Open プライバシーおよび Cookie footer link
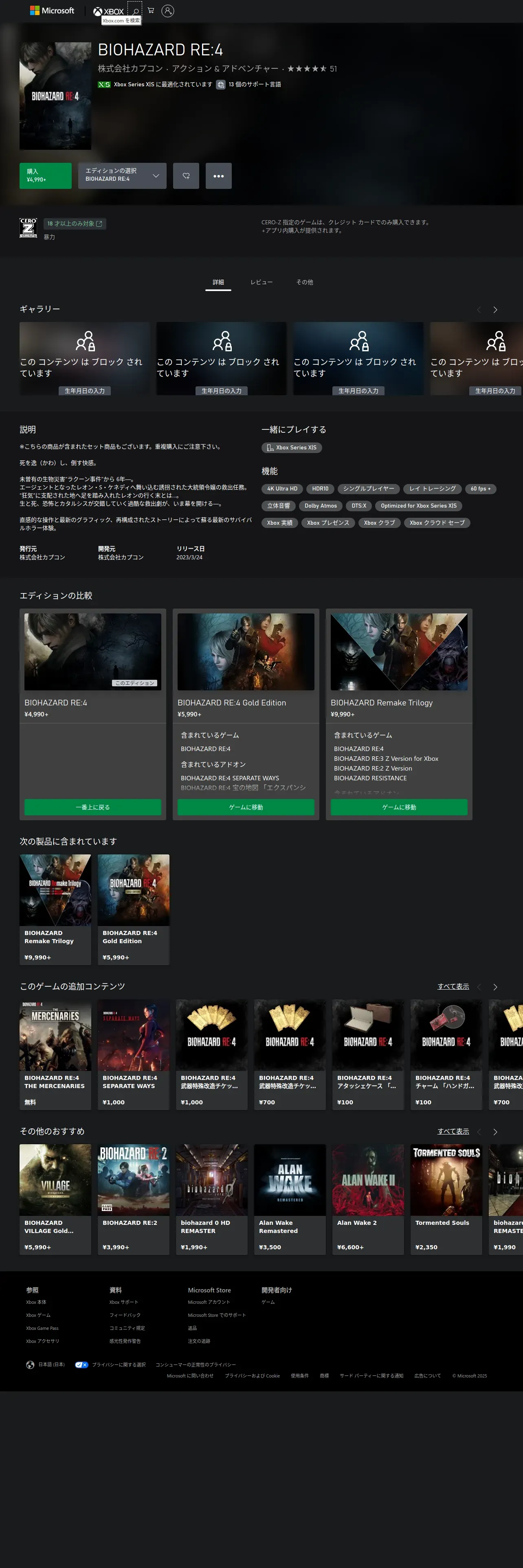 [x=252, y=1375]
